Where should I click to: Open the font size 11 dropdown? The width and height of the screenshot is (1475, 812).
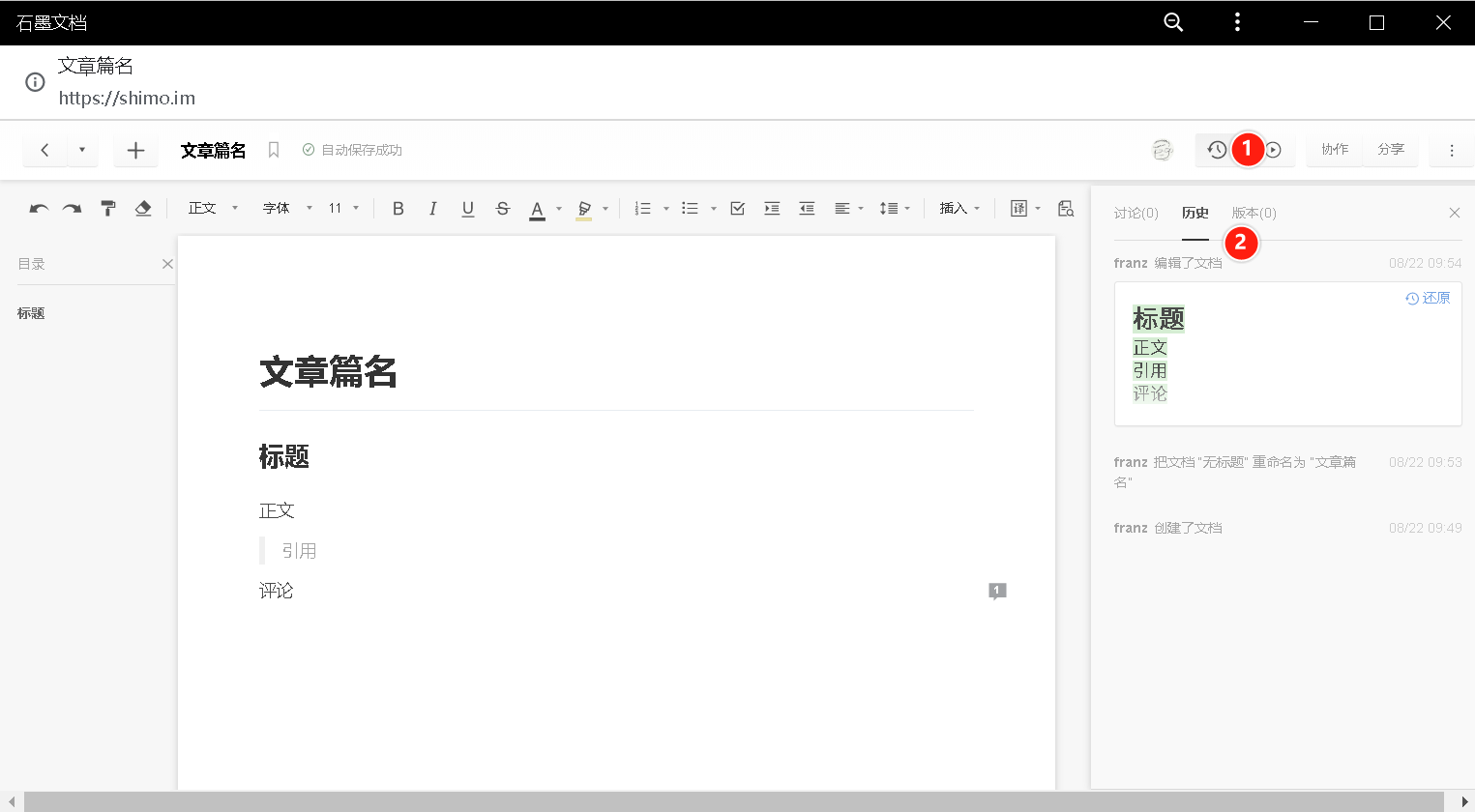click(343, 208)
